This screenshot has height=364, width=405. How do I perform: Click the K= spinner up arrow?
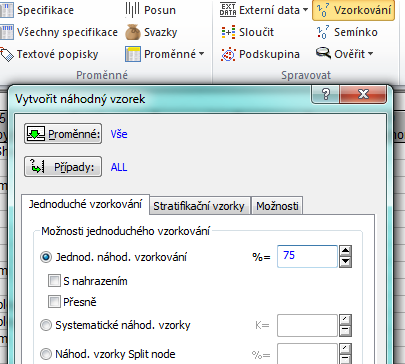(x=345, y=320)
